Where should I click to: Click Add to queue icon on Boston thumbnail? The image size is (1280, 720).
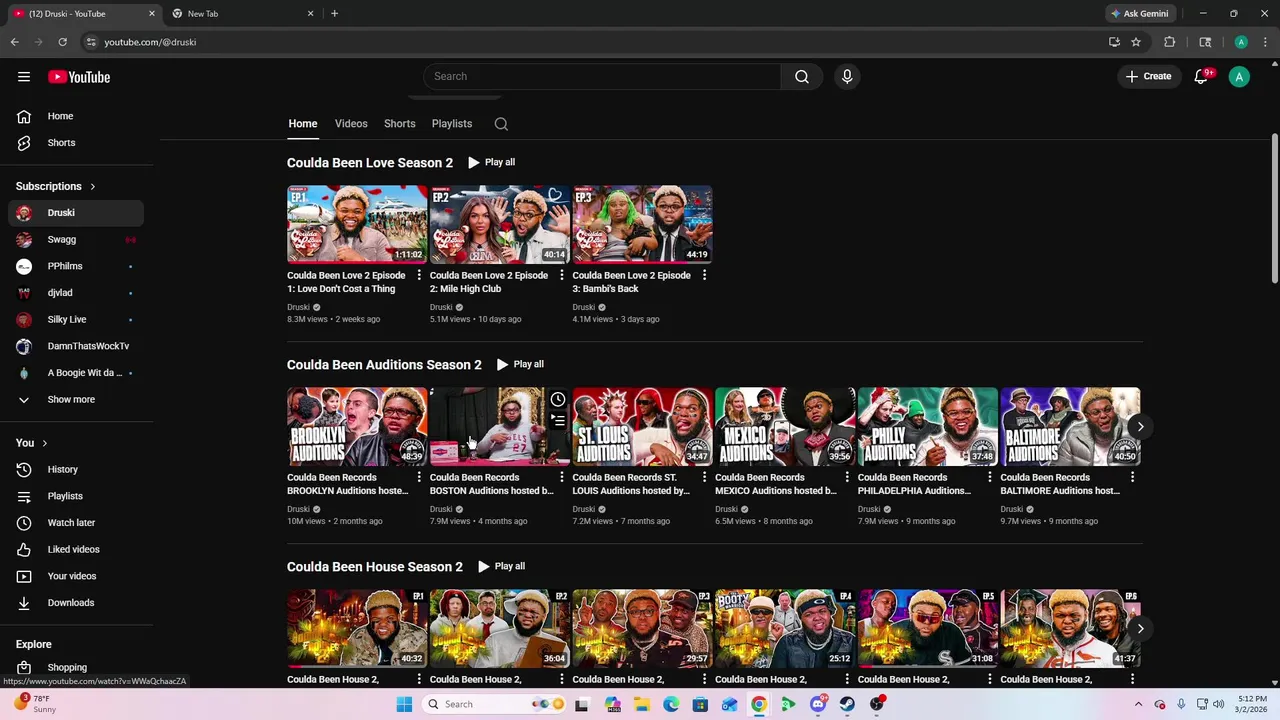pos(558,421)
